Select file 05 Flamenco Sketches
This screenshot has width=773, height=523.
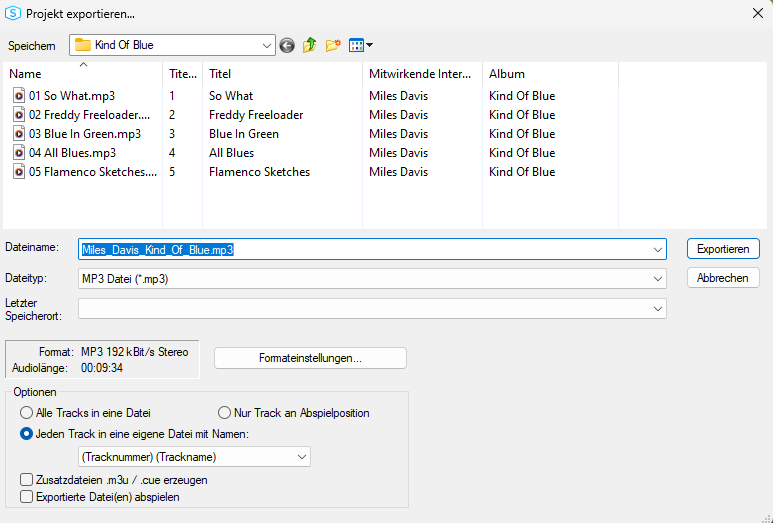tap(93, 172)
